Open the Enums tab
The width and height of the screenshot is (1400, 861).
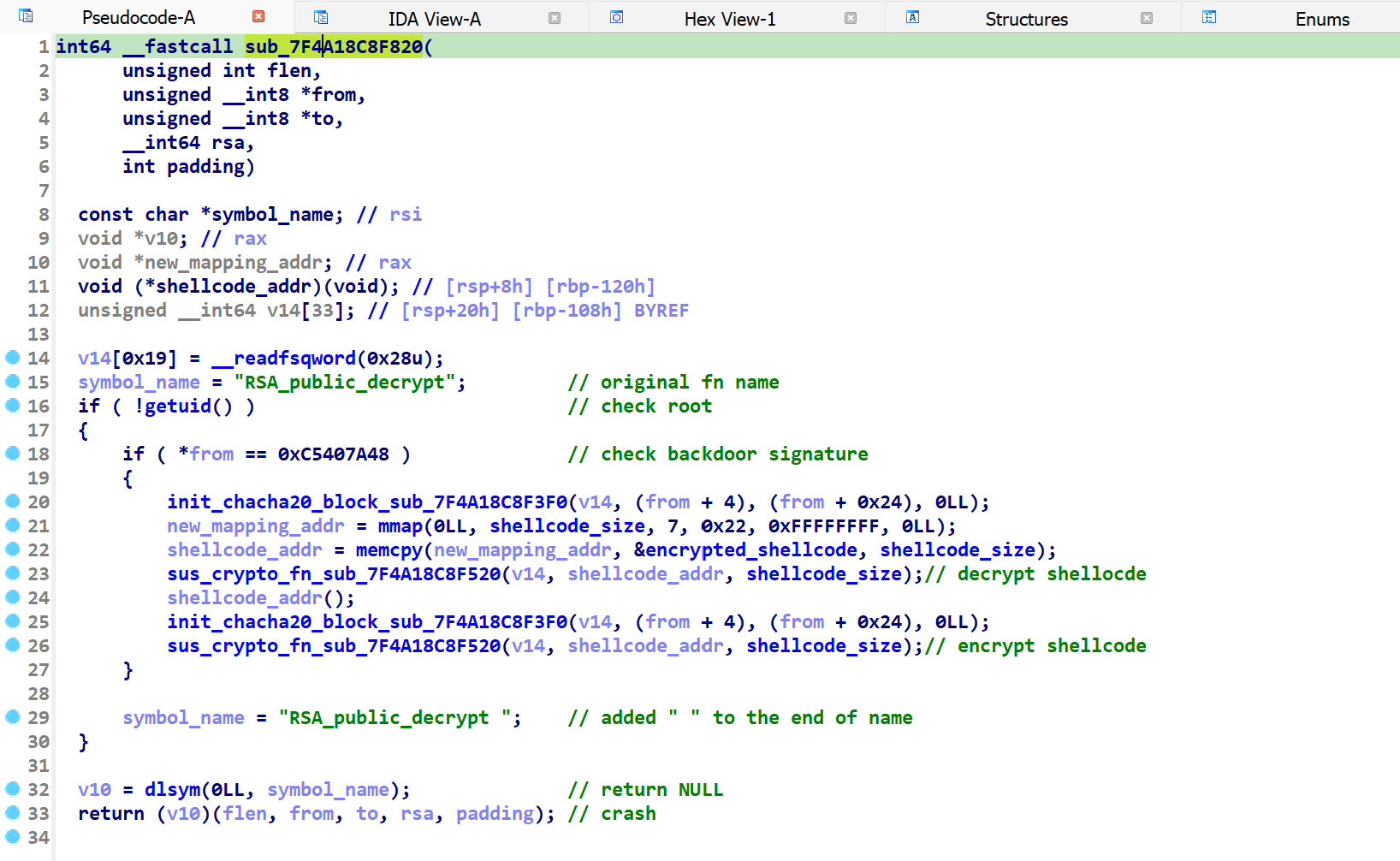(x=1322, y=19)
